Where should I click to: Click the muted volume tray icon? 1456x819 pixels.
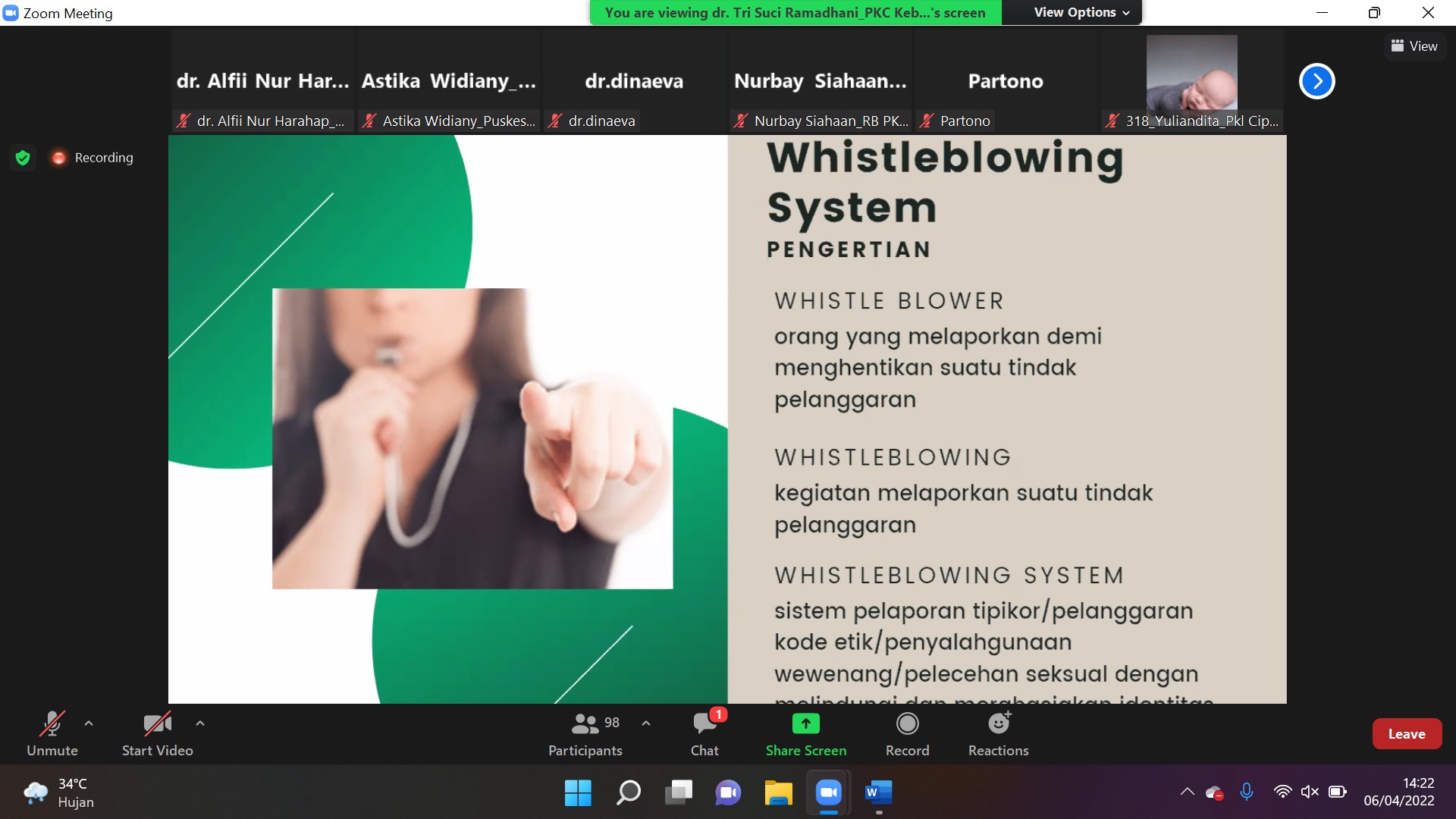(x=1310, y=792)
